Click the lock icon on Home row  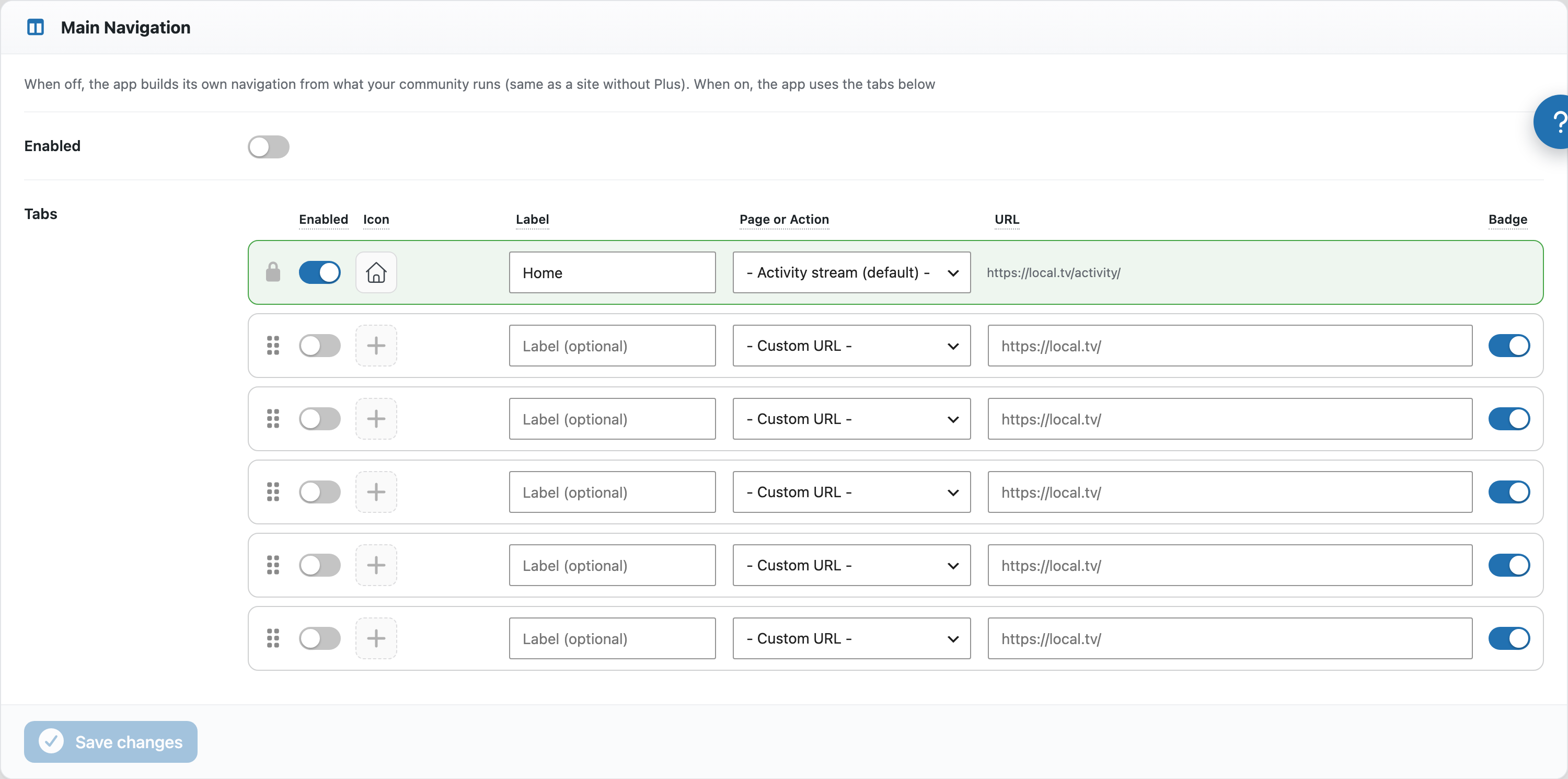click(x=273, y=272)
